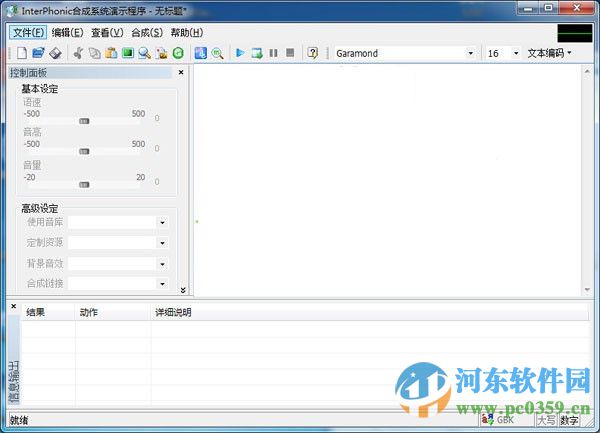Click the audio waveform display box
The width and height of the screenshot is (600, 433).
coord(575,34)
